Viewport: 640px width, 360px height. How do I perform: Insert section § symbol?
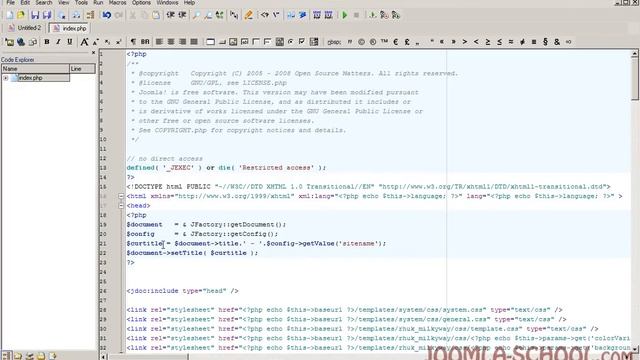(x=545, y=42)
